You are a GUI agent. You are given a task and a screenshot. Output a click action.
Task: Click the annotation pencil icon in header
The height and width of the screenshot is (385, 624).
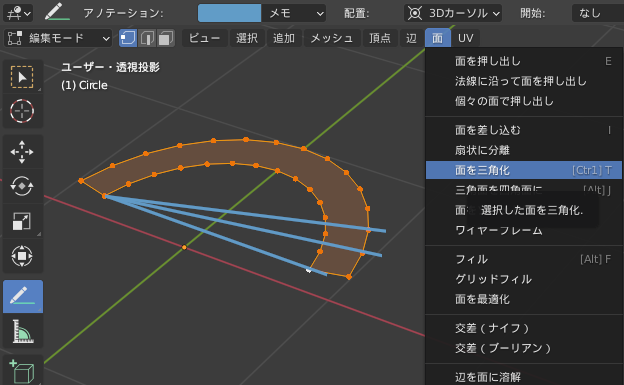pyautogui.click(x=57, y=12)
